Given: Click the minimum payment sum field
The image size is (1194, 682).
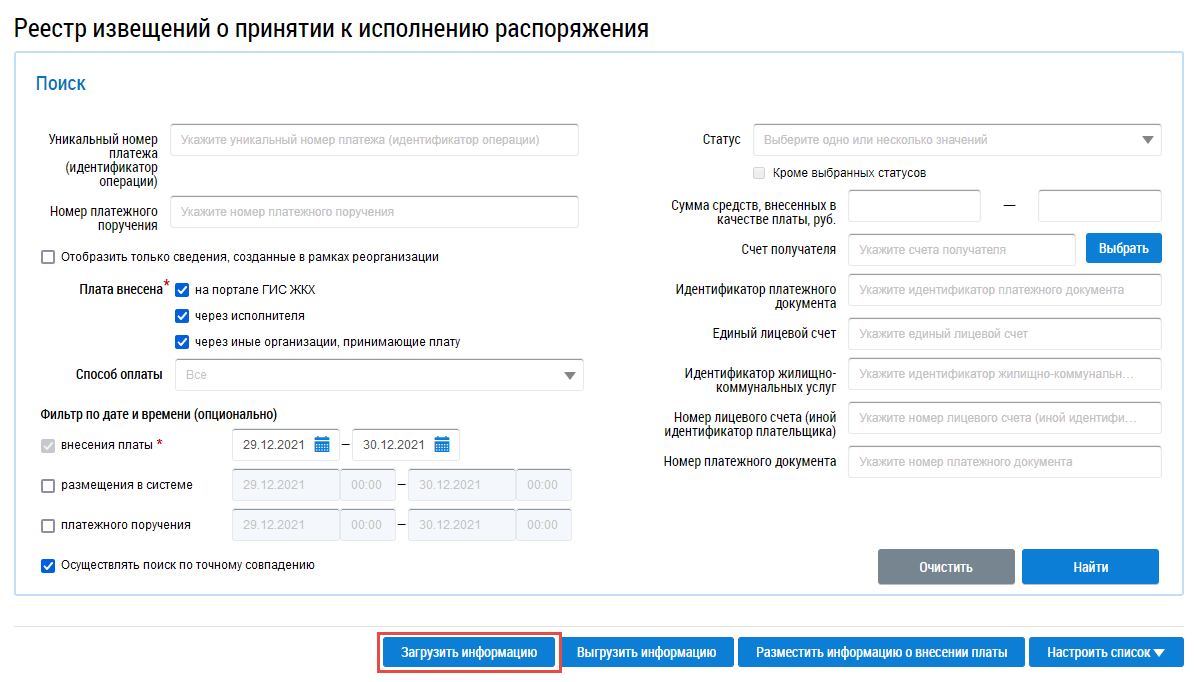Looking at the screenshot, I should (914, 206).
